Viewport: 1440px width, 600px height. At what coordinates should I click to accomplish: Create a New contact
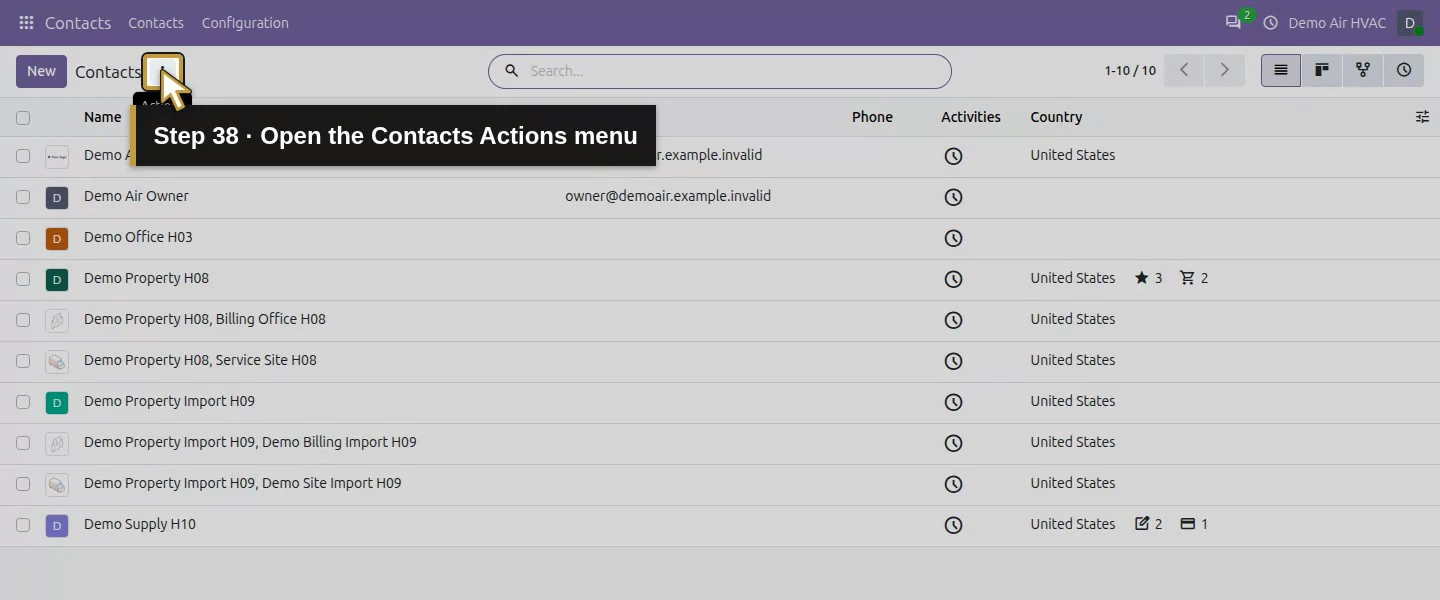[x=41, y=71]
